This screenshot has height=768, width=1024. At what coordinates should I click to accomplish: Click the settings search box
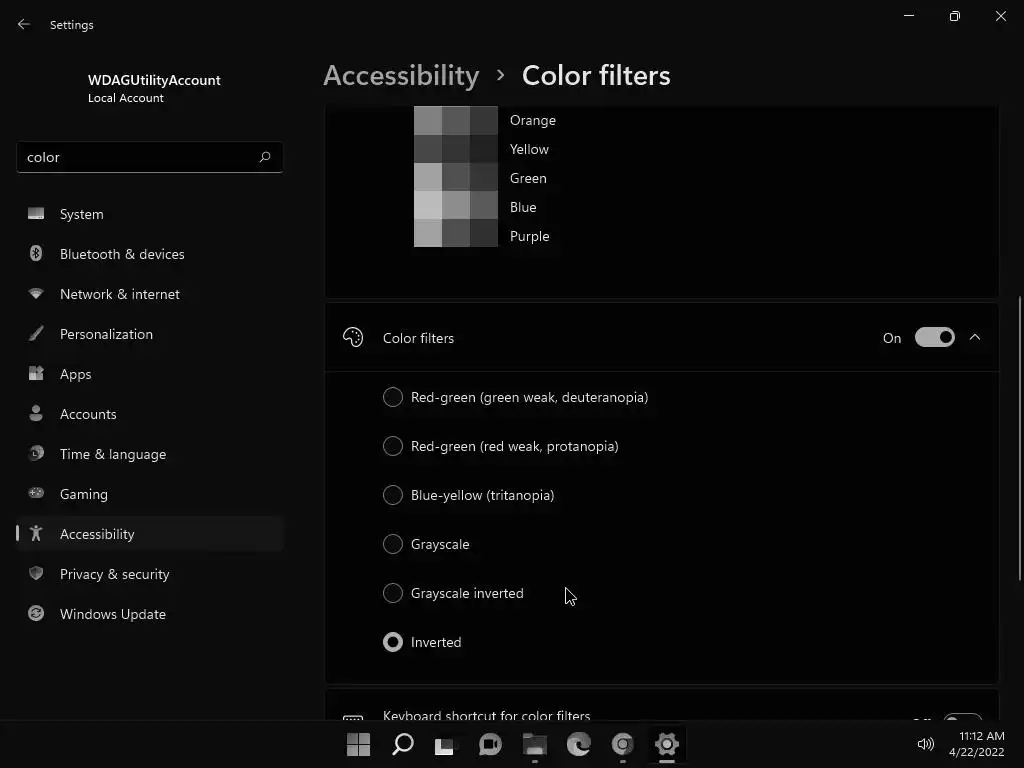[135, 157]
